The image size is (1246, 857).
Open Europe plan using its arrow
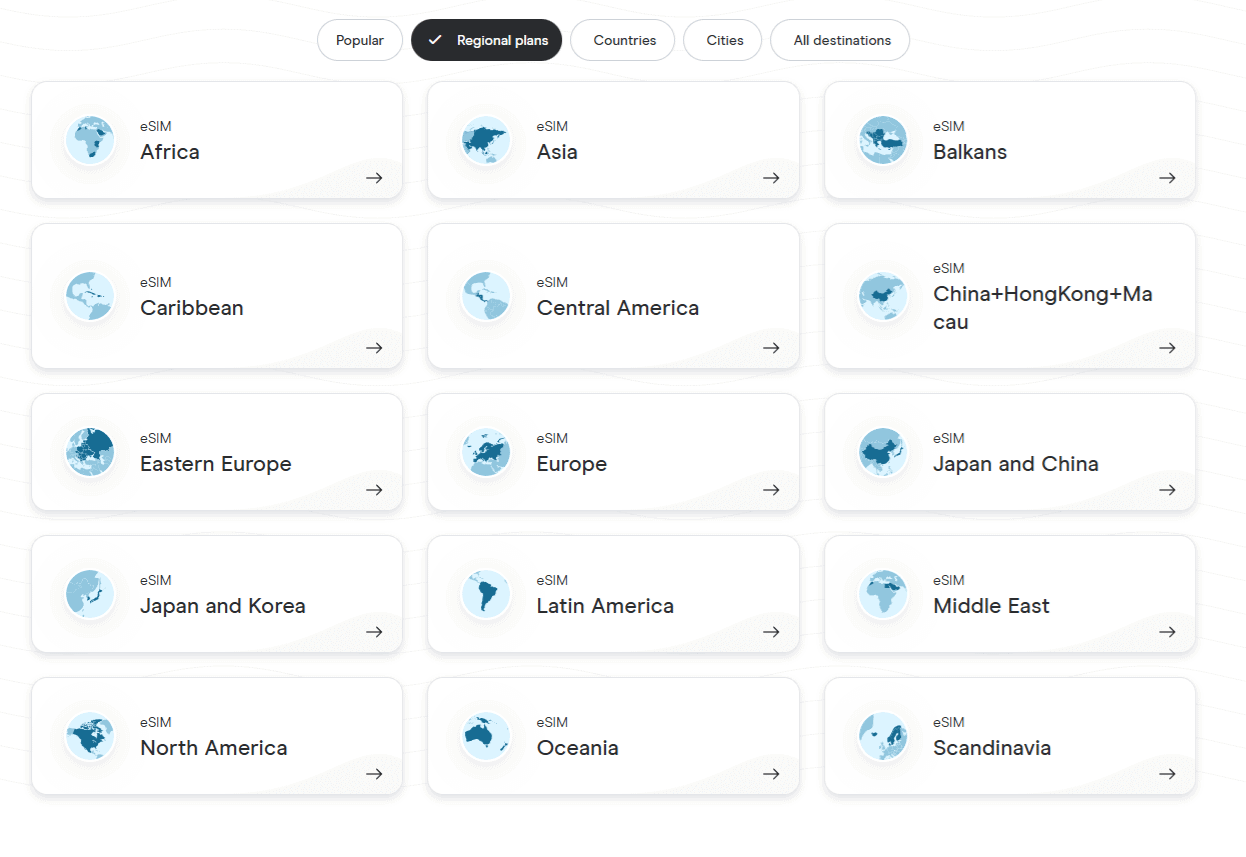point(771,490)
